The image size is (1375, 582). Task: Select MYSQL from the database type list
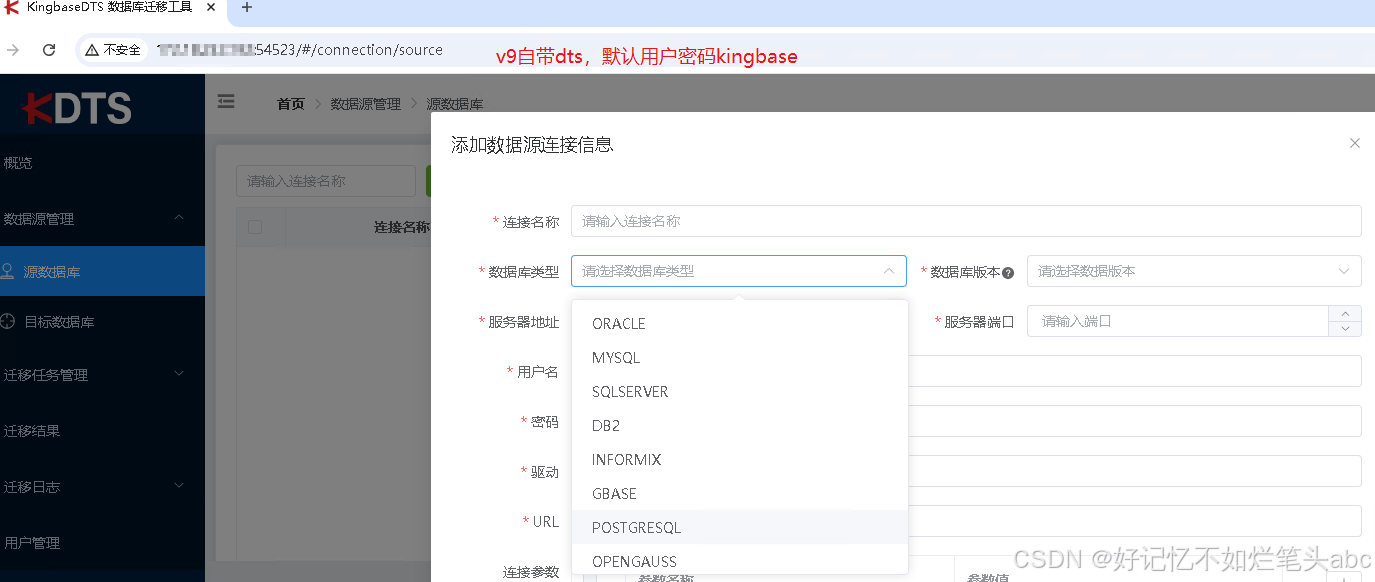616,357
